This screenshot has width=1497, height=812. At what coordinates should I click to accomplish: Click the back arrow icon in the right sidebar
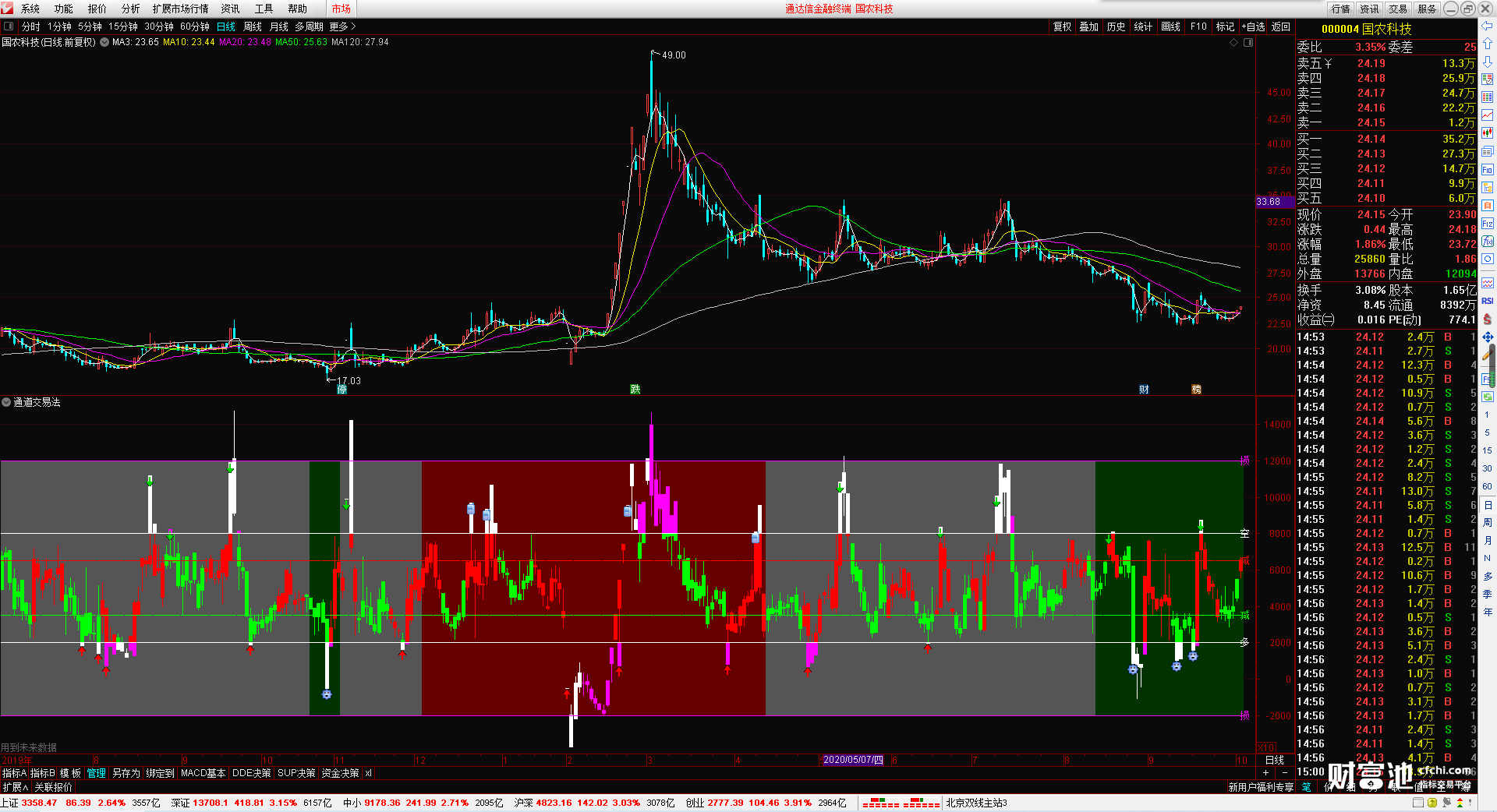[1488, 26]
